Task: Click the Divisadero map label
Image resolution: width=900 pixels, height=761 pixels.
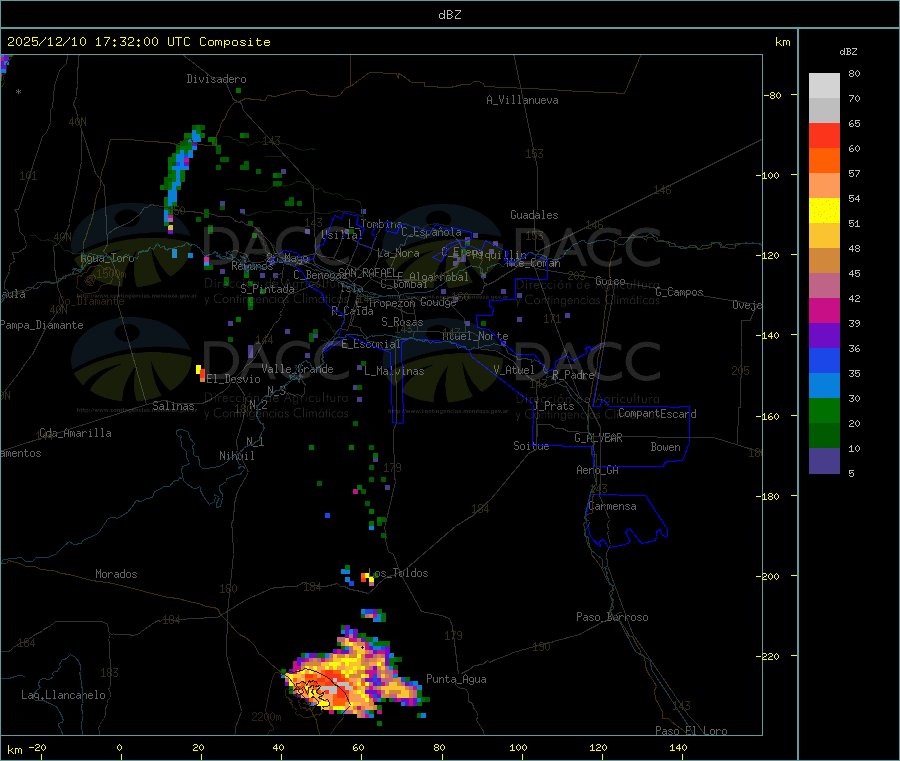Action: click(216, 79)
